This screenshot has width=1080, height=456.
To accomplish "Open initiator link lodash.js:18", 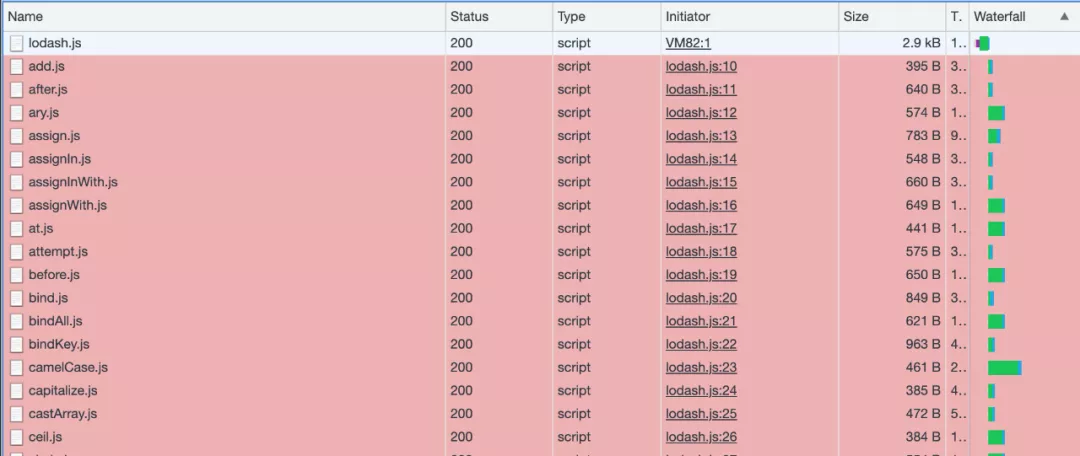I will pos(701,252).
